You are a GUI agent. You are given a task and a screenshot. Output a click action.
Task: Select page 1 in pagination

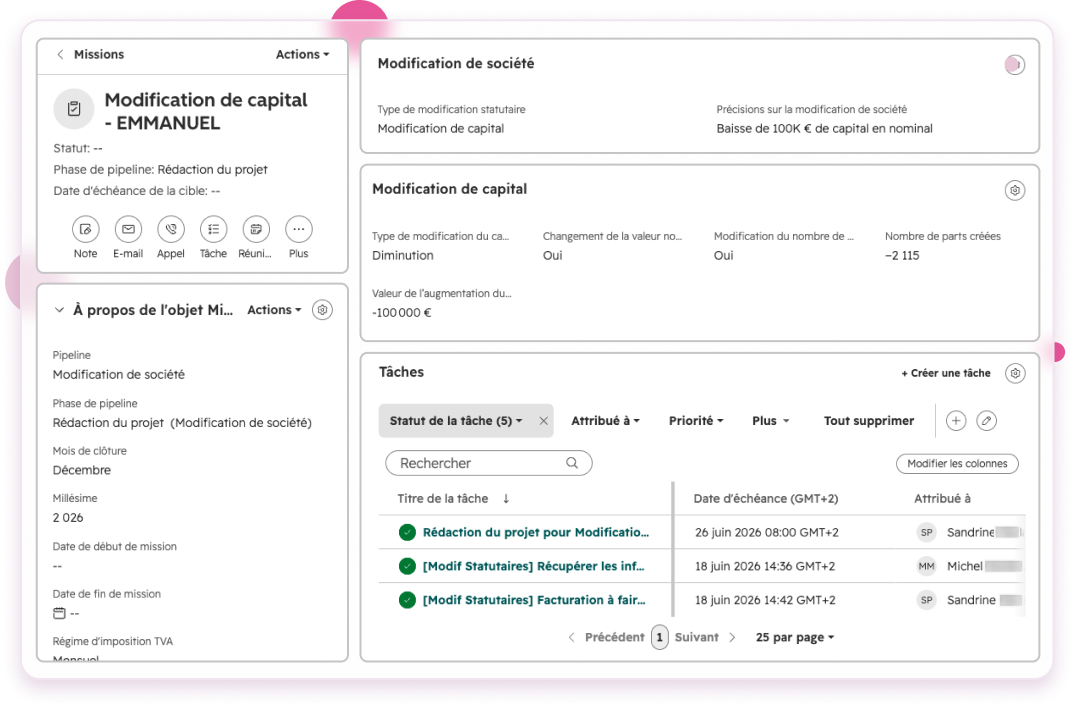pos(660,637)
